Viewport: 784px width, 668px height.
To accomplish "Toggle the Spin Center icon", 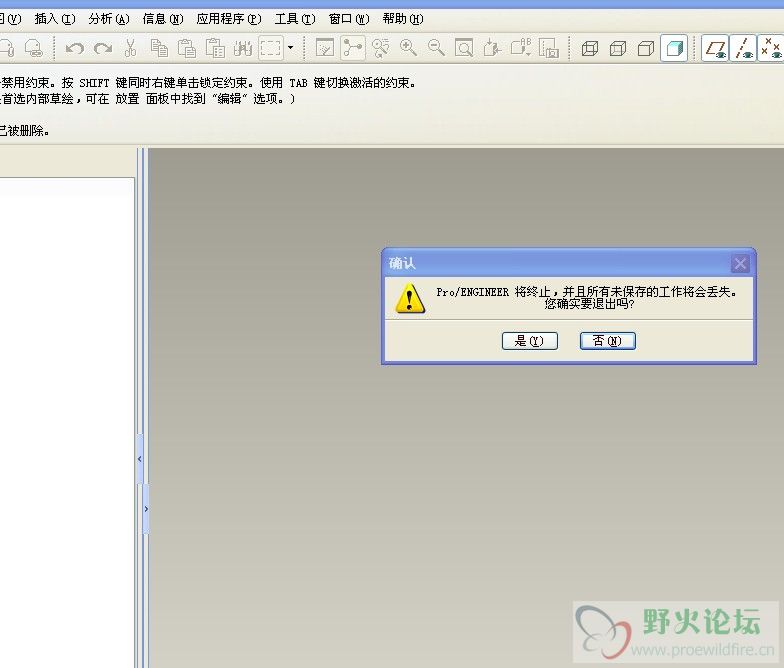I will pyautogui.click(x=352, y=48).
